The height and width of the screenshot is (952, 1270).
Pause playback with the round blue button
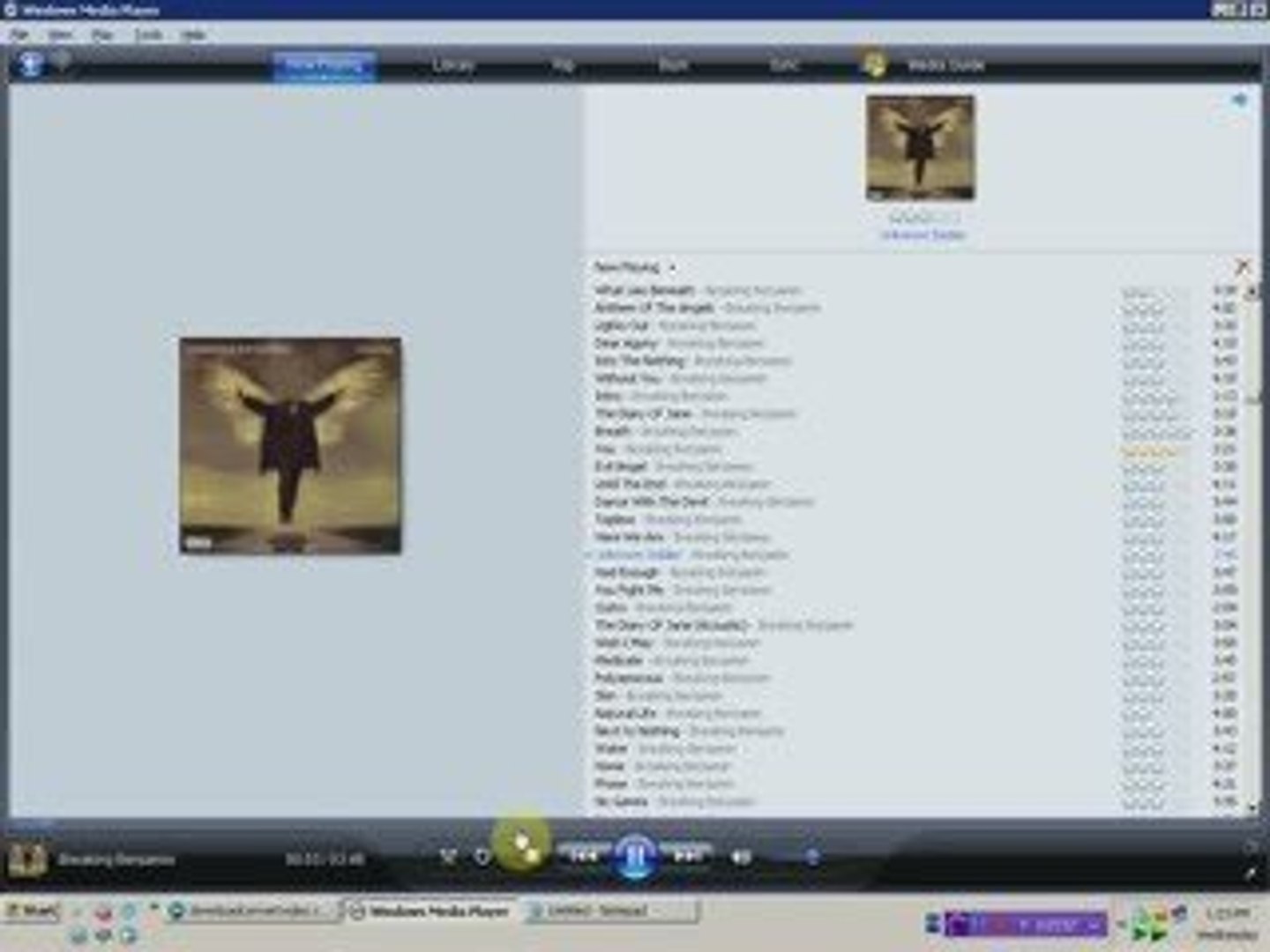click(635, 856)
